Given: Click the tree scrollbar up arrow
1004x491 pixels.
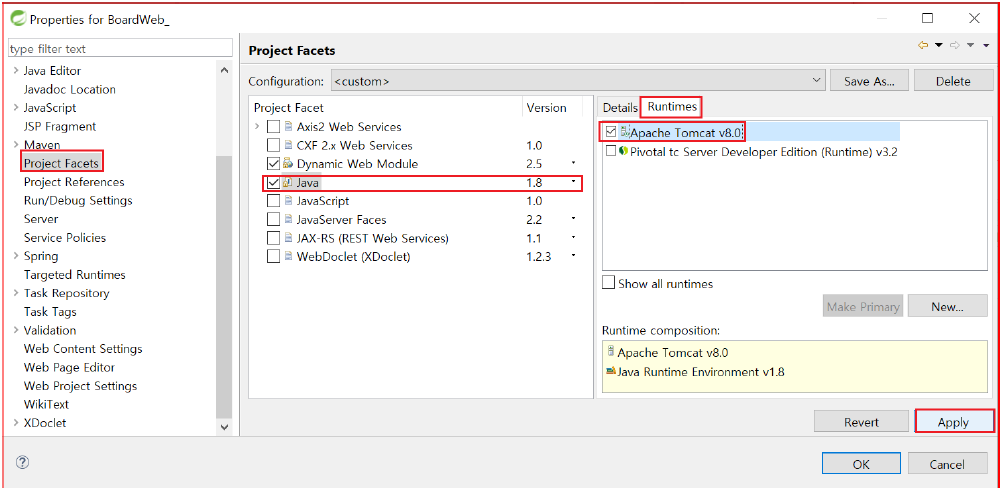Looking at the screenshot, I should [x=224, y=70].
